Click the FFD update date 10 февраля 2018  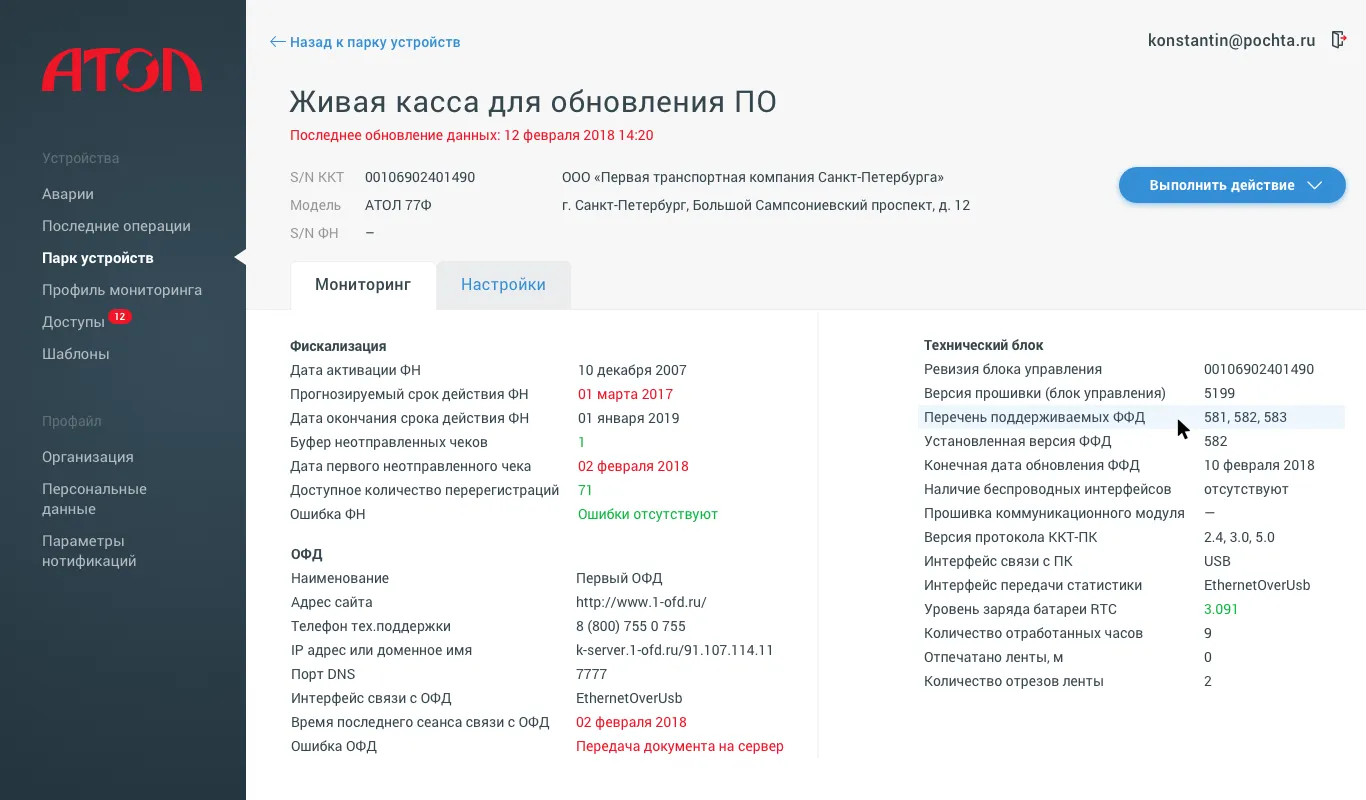(x=1259, y=465)
